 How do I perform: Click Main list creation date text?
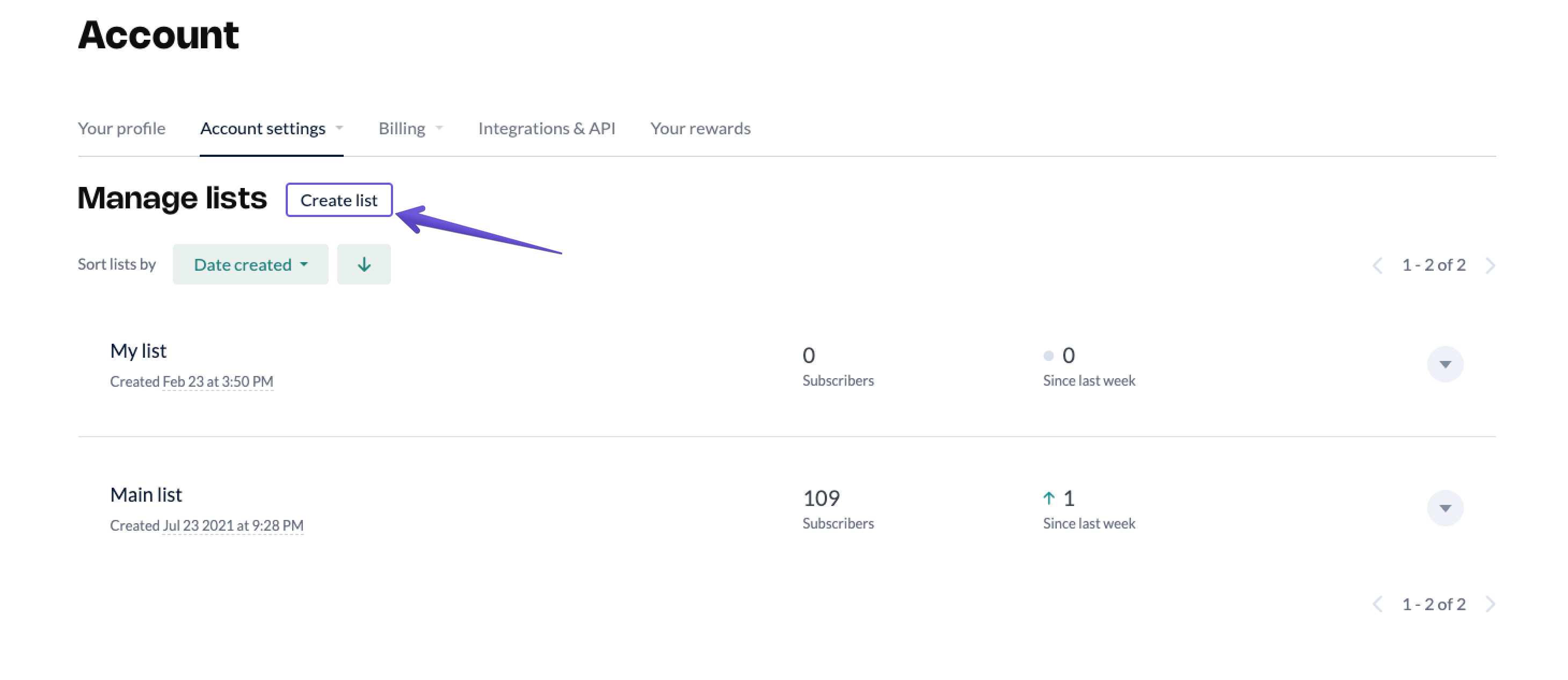pyautogui.click(x=233, y=525)
